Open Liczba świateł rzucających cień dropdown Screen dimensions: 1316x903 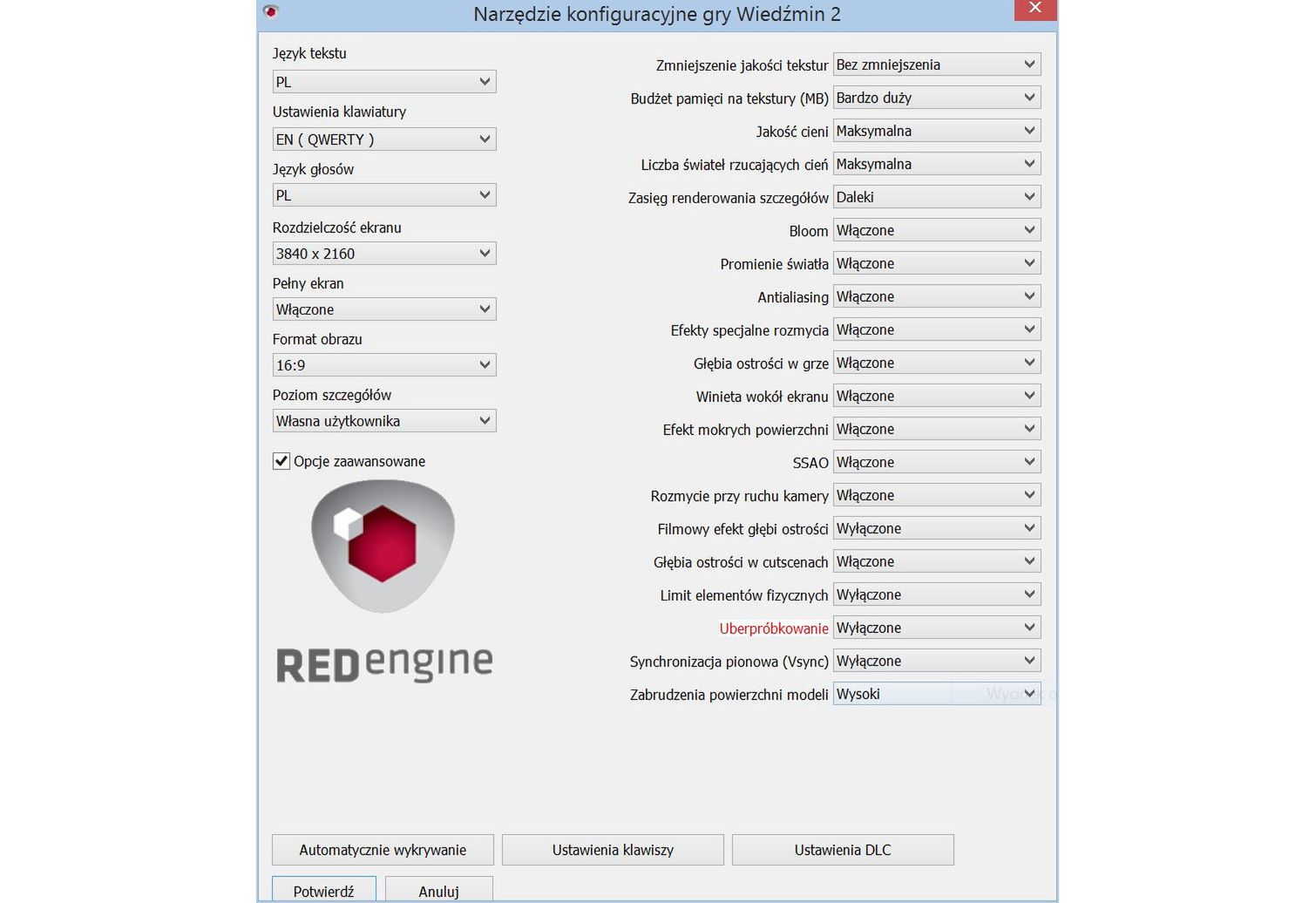937,164
